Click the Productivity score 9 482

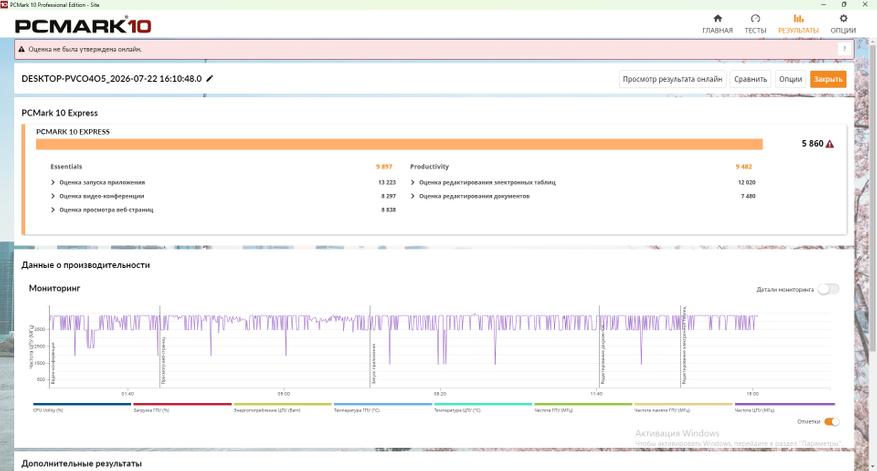[x=743, y=167]
